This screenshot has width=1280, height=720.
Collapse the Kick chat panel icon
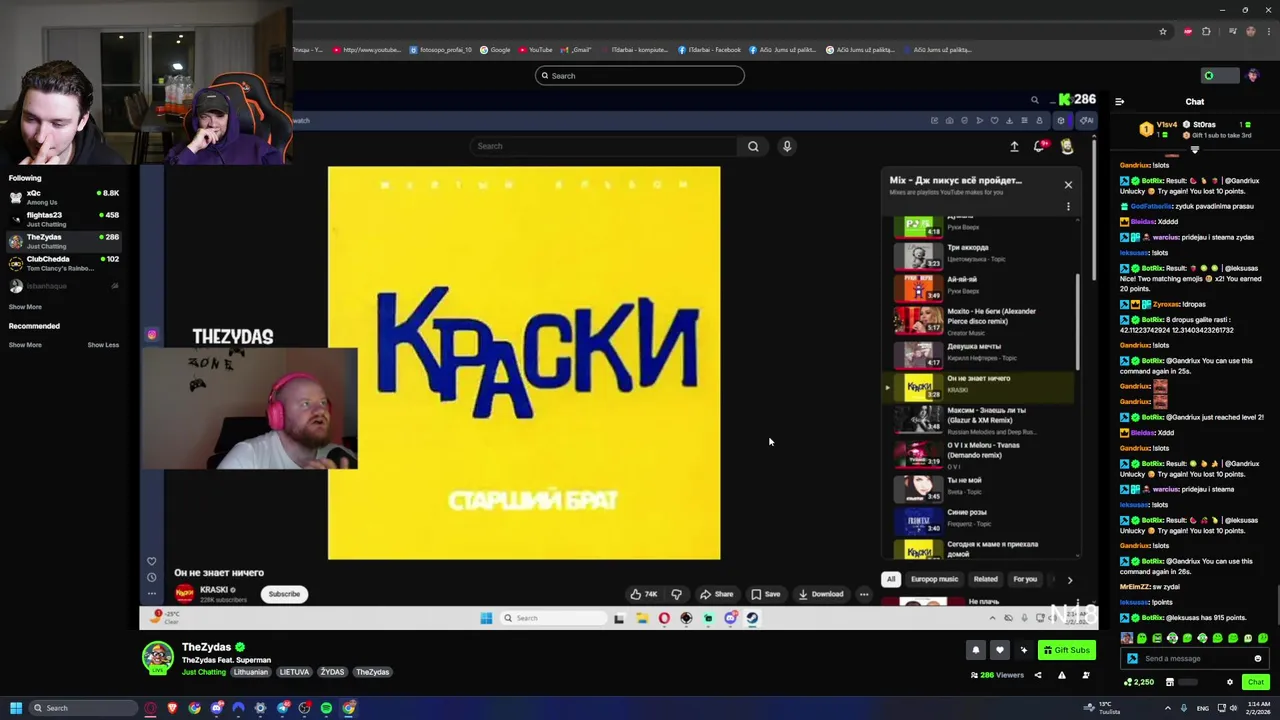click(x=1119, y=101)
